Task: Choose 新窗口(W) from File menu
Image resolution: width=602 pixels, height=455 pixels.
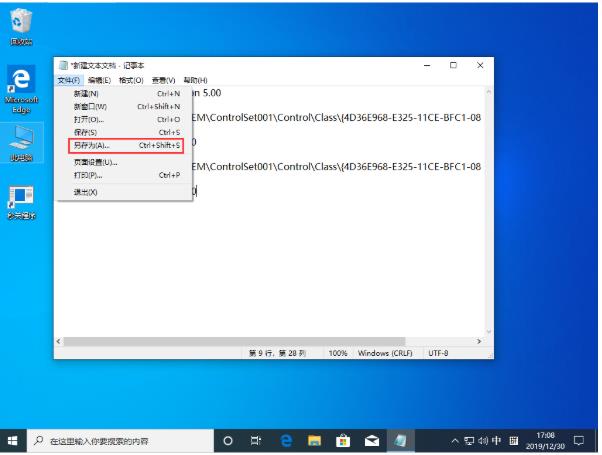Action: (x=124, y=107)
